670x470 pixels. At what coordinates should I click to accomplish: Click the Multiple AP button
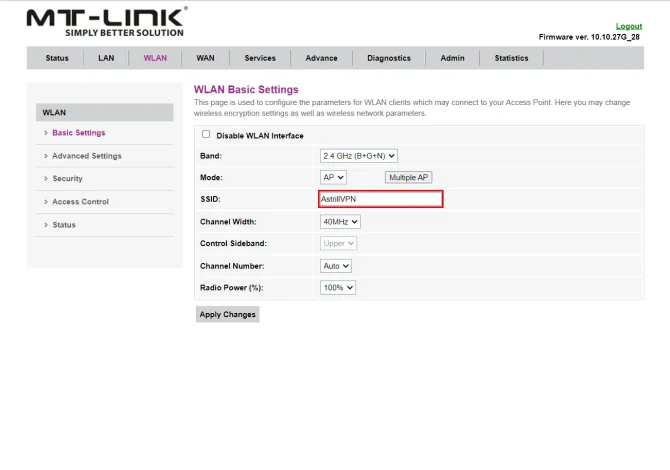point(409,177)
